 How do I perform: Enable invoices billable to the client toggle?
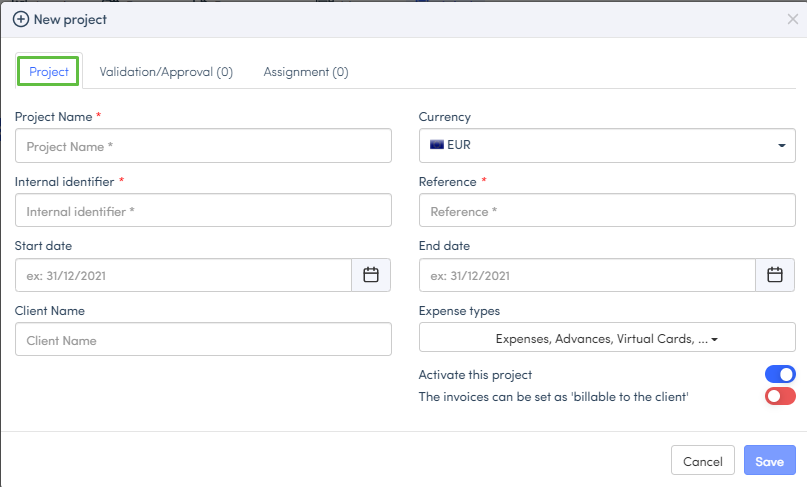click(780, 397)
